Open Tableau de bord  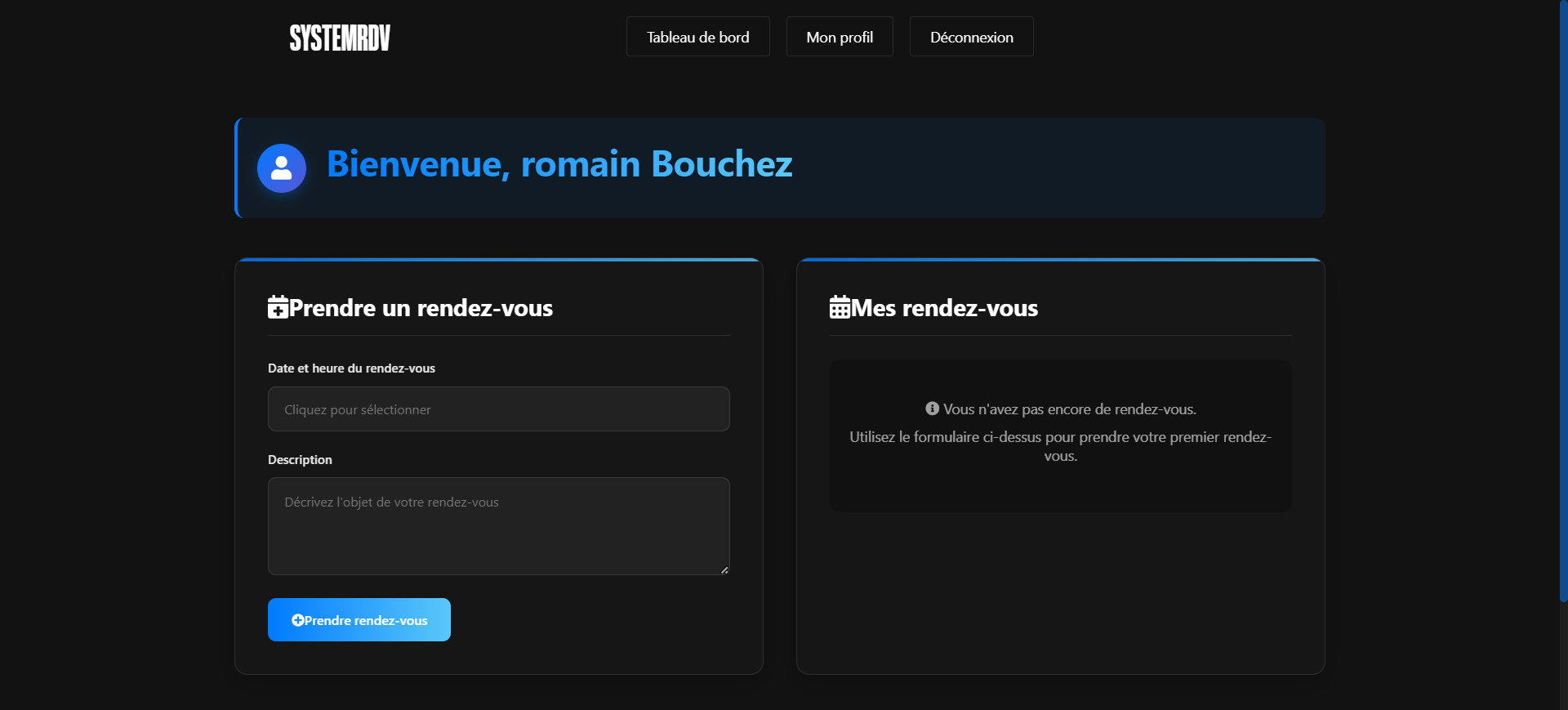coord(697,37)
